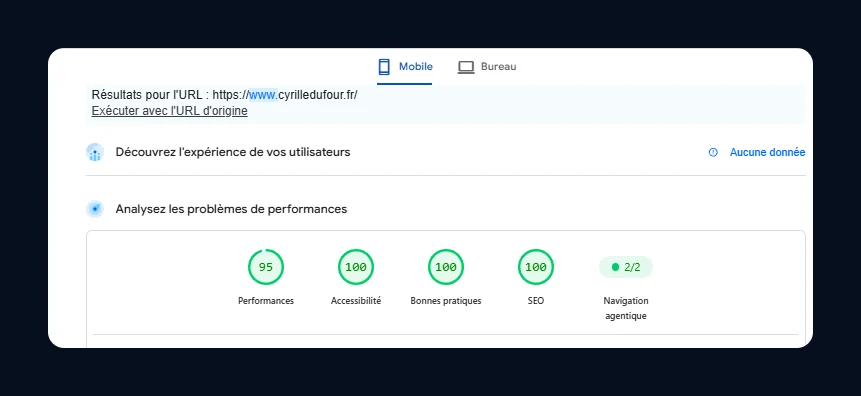Click the highlighted www in the URL
Viewport: 861px width, 396px height.
264,95
